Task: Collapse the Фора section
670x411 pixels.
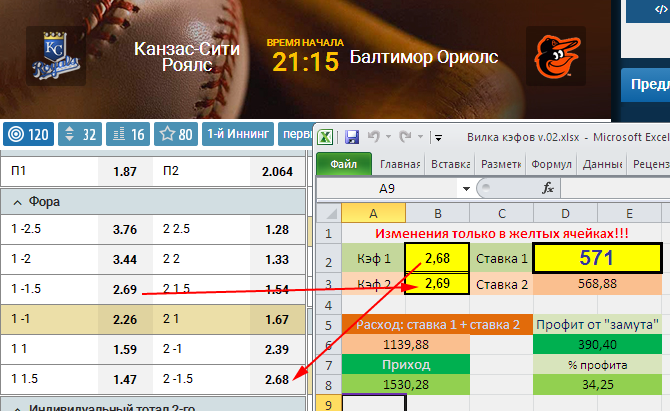Action: [x=18, y=202]
